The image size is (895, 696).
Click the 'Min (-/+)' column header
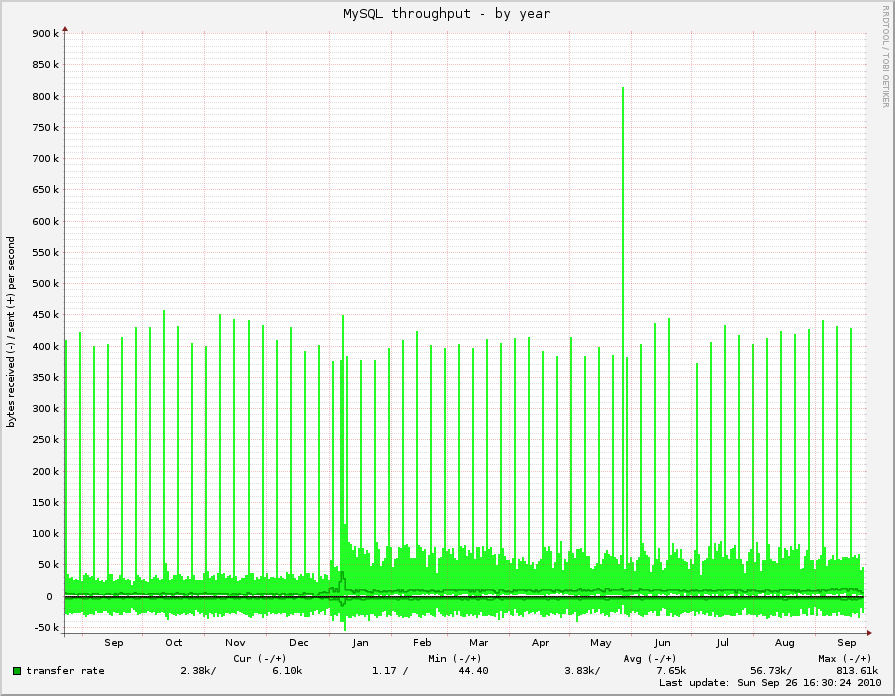455,658
